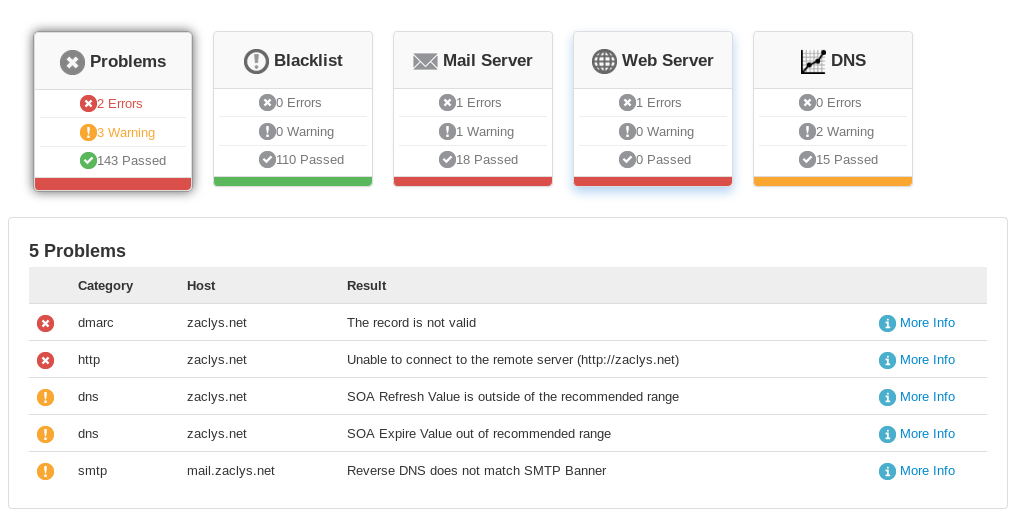
Task: Click the red error icon in dmarc row
Action: point(45,323)
